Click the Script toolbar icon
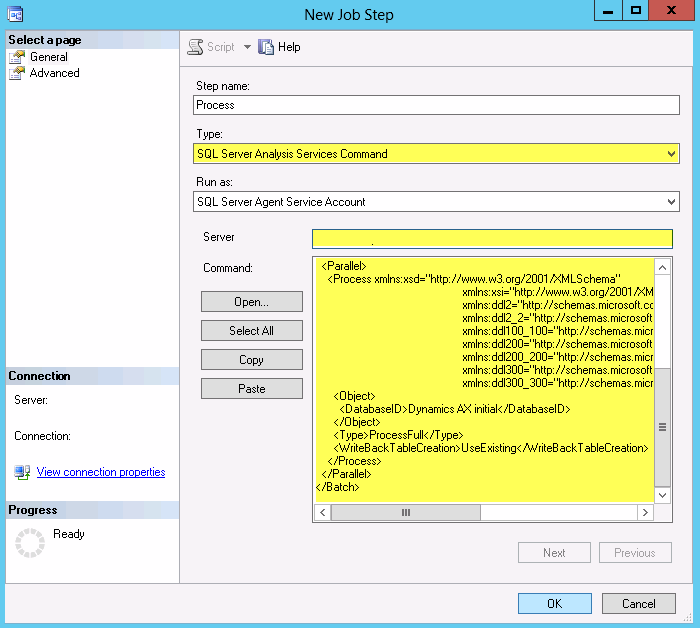700x628 pixels. [195, 47]
